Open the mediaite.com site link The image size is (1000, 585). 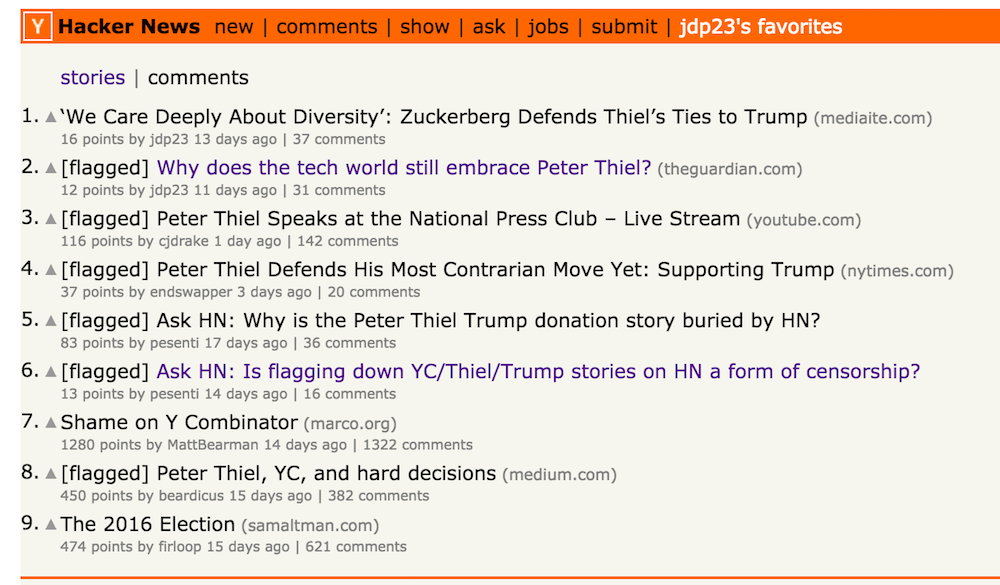[872, 118]
